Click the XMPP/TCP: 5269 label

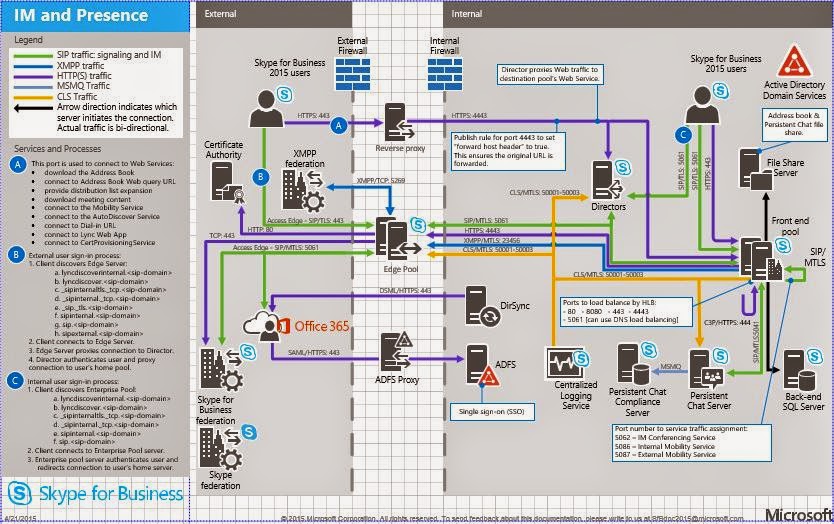(381, 180)
